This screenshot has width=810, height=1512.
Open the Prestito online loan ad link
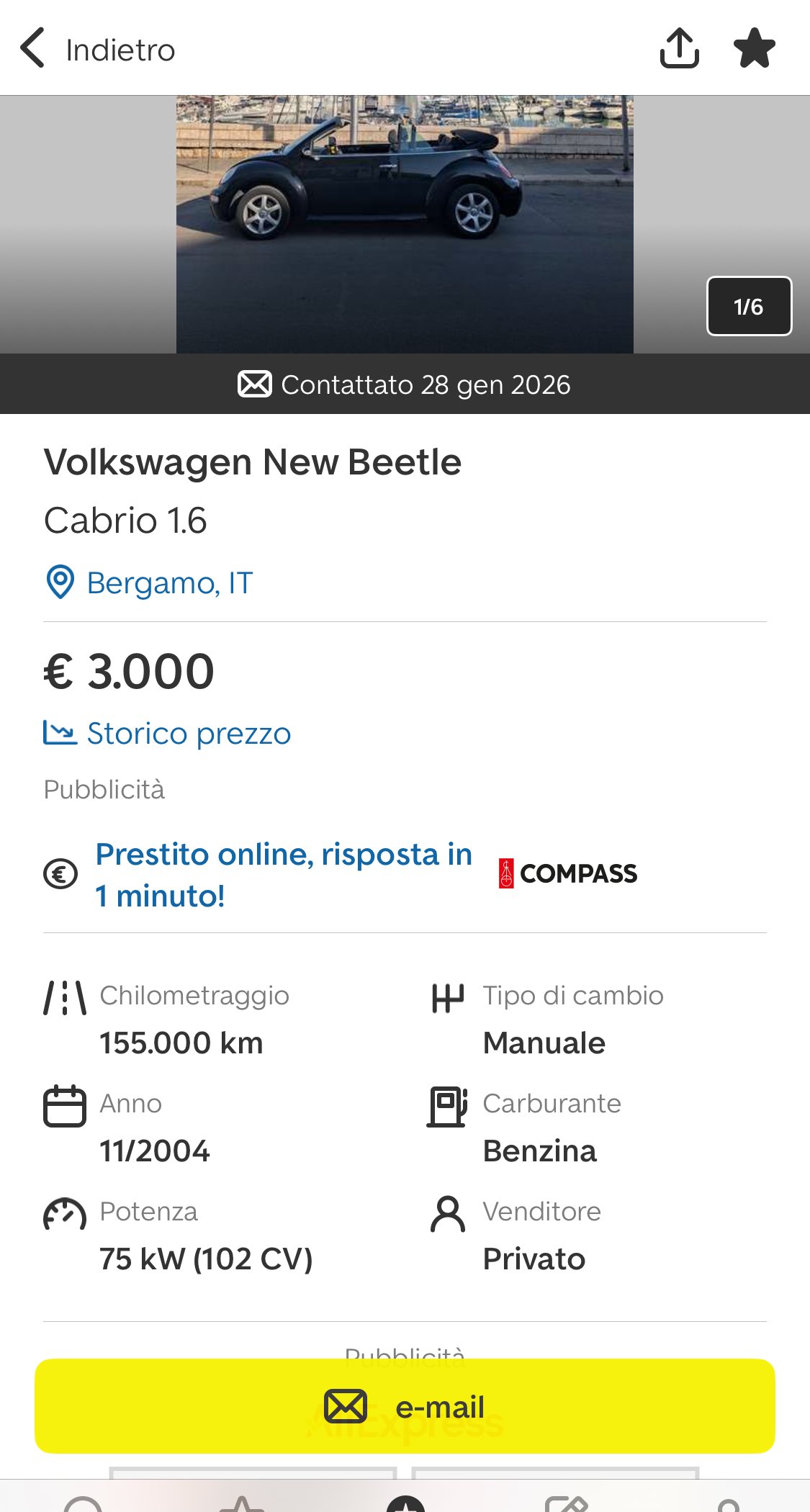coord(284,874)
